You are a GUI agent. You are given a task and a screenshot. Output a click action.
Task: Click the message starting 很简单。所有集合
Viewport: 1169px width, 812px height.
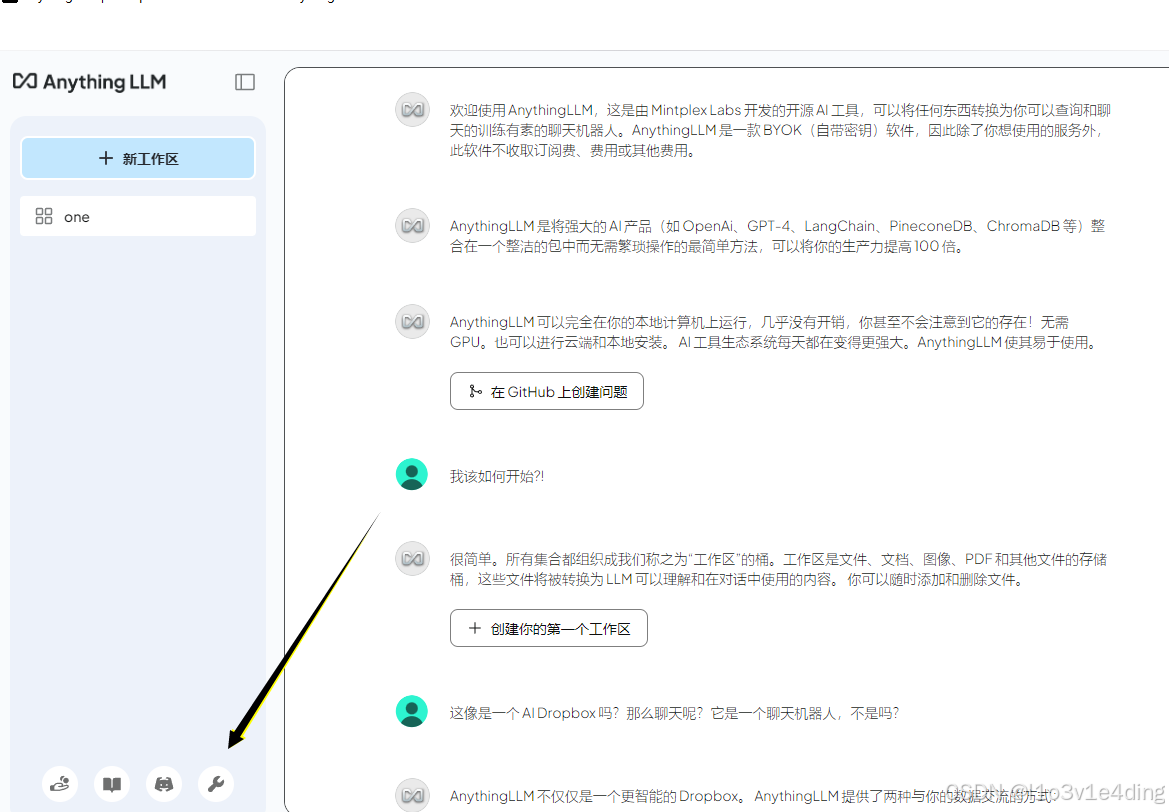[x=778, y=570]
